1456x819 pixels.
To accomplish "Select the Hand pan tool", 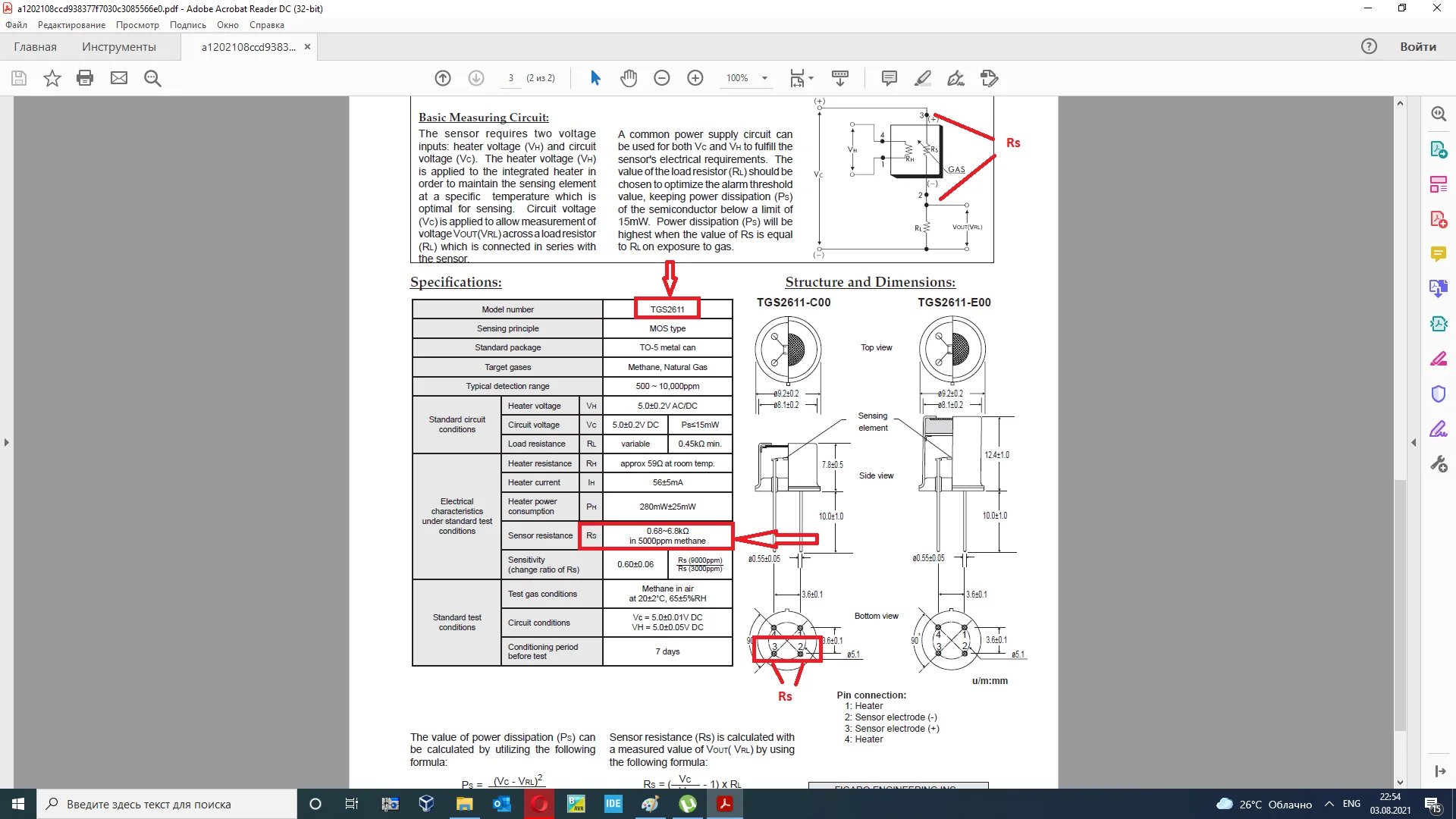I will (628, 78).
